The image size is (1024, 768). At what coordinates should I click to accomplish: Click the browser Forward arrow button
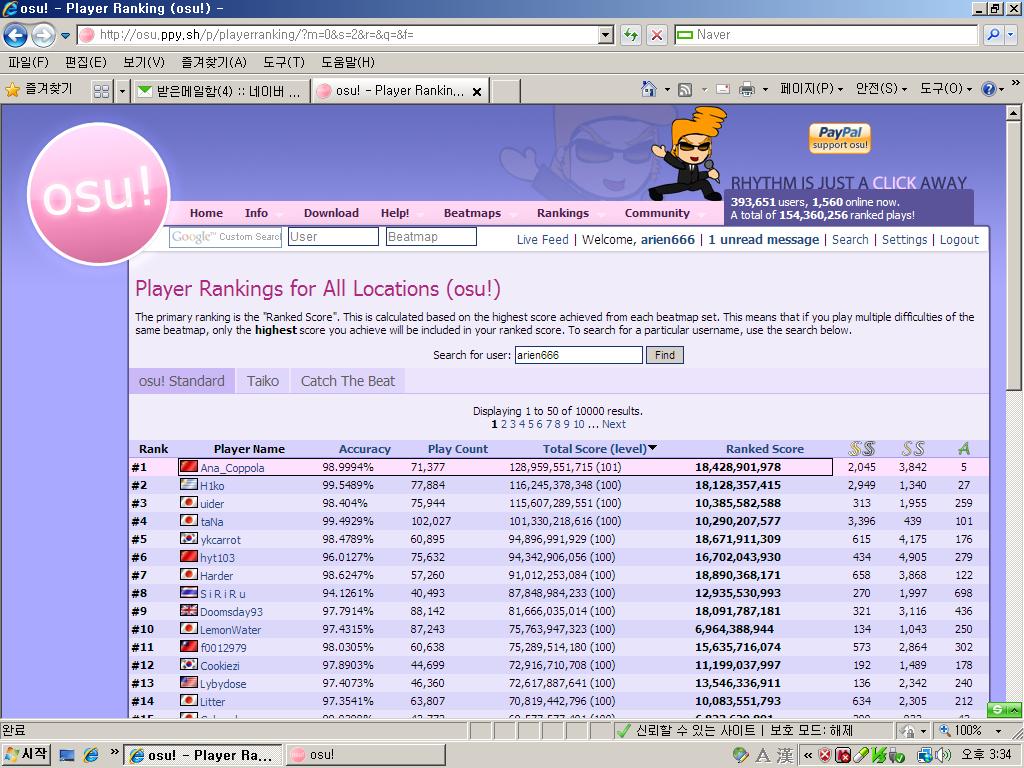point(43,35)
